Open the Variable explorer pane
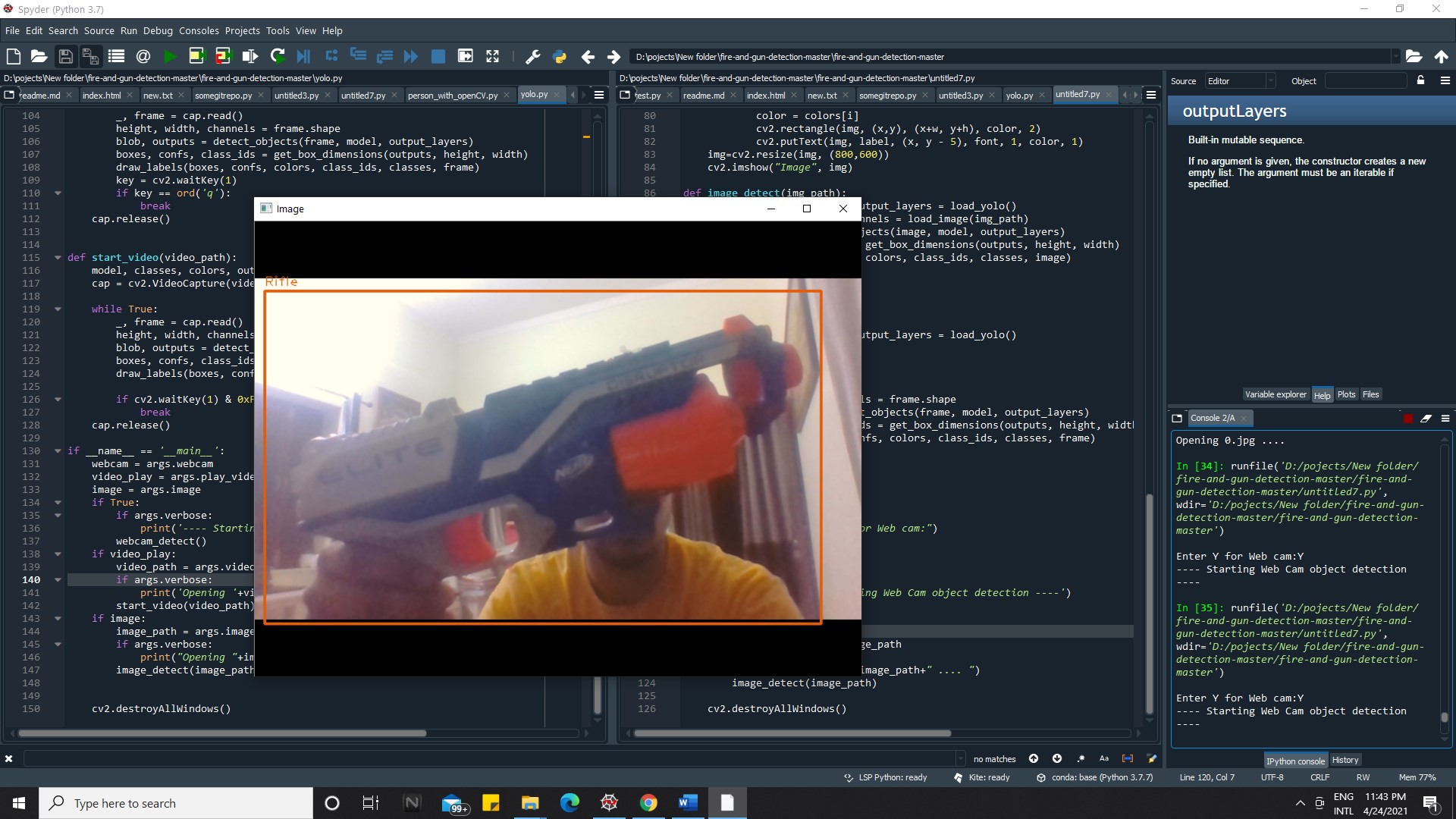This screenshot has height=819, width=1456. coord(1276,394)
